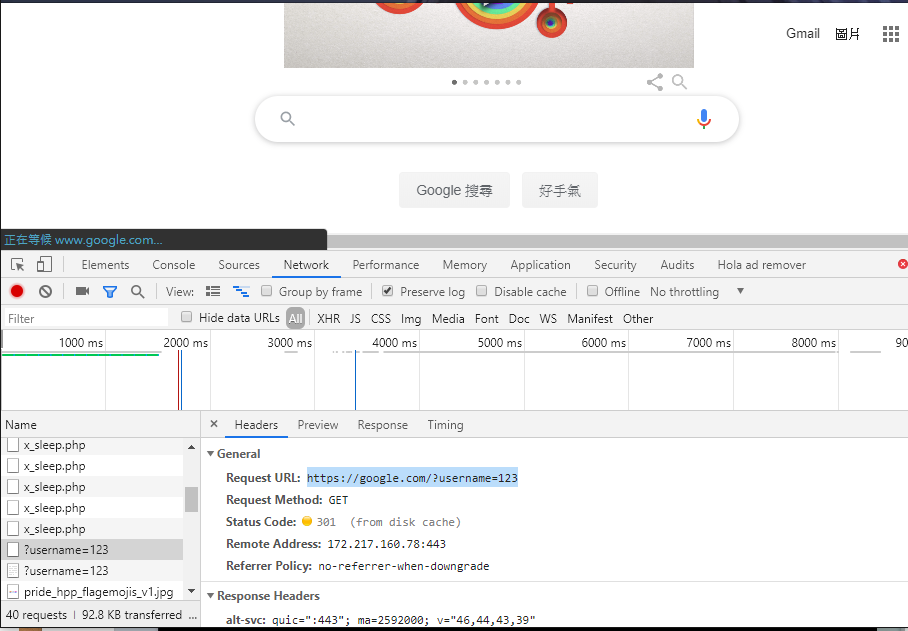Switch to the Performance tab
Viewport: 908px width, 631px height.
click(386, 265)
